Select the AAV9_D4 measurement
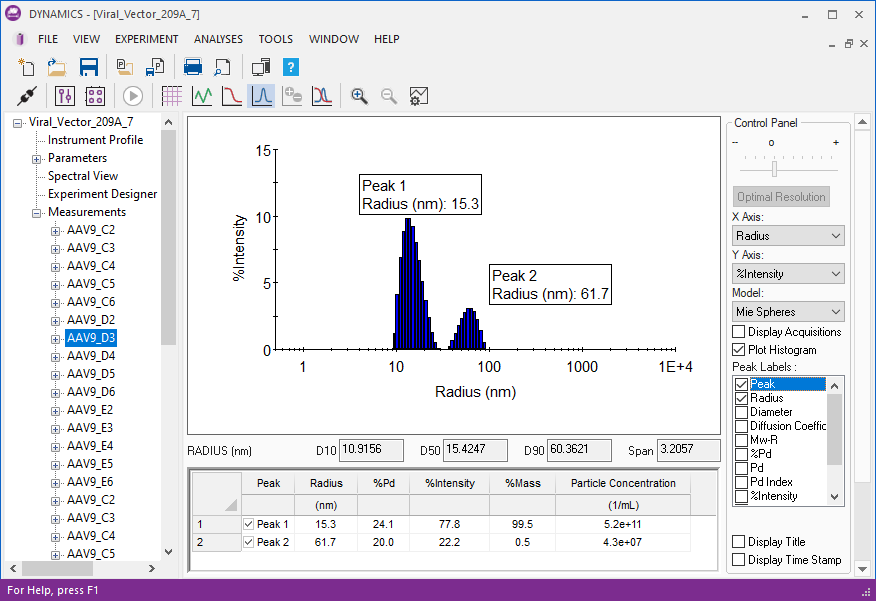The height and width of the screenshot is (601, 876). click(91, 356)
